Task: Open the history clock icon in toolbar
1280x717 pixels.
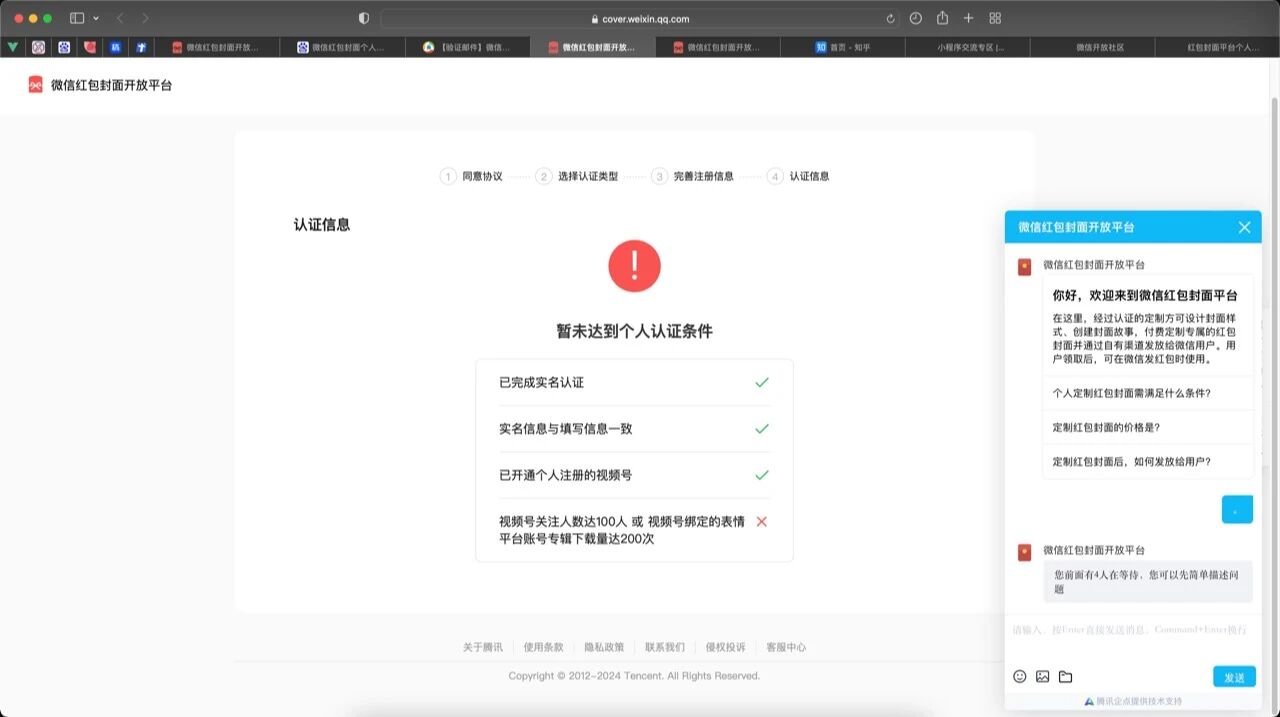Action: (916, 18)
